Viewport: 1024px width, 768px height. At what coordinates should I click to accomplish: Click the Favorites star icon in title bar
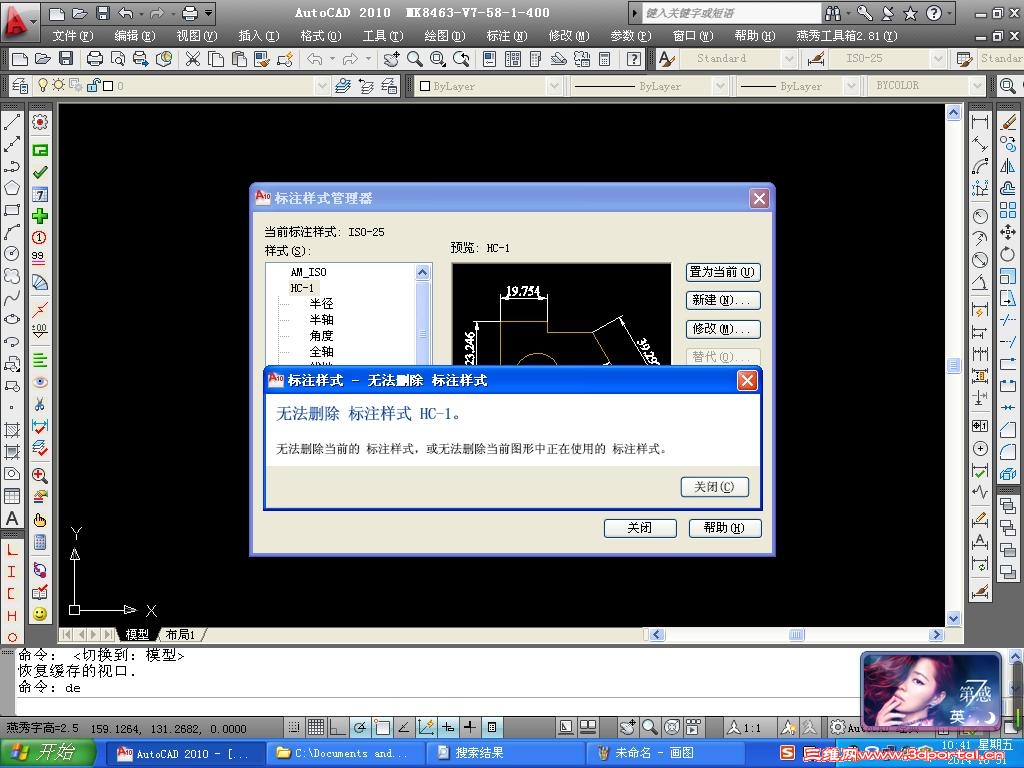(x=910, y=12)
